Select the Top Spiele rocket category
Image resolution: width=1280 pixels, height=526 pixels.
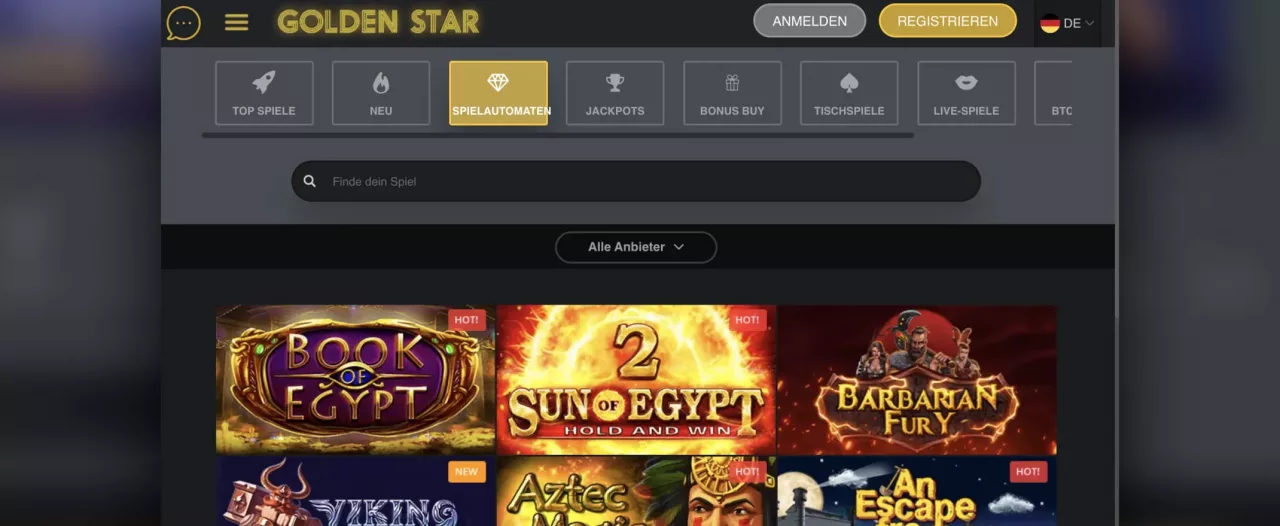264,93
